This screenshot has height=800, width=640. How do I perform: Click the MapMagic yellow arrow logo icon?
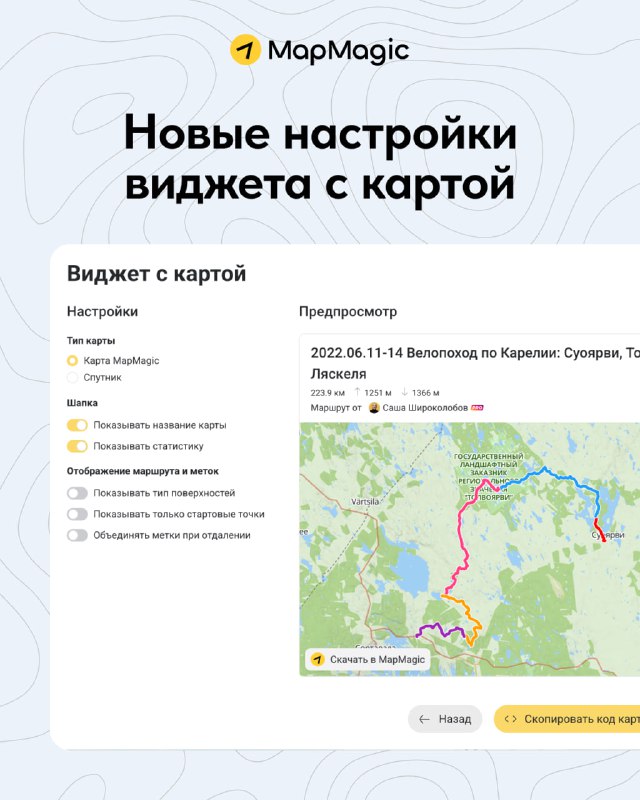click(245, 50)
